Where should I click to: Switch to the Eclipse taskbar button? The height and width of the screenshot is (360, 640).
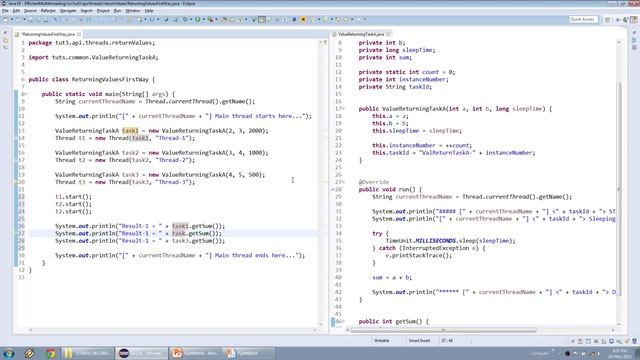142,353
